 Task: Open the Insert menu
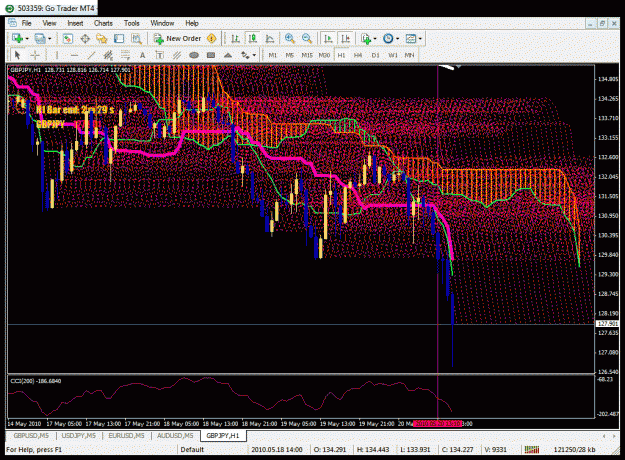click(x=75, y=23)
